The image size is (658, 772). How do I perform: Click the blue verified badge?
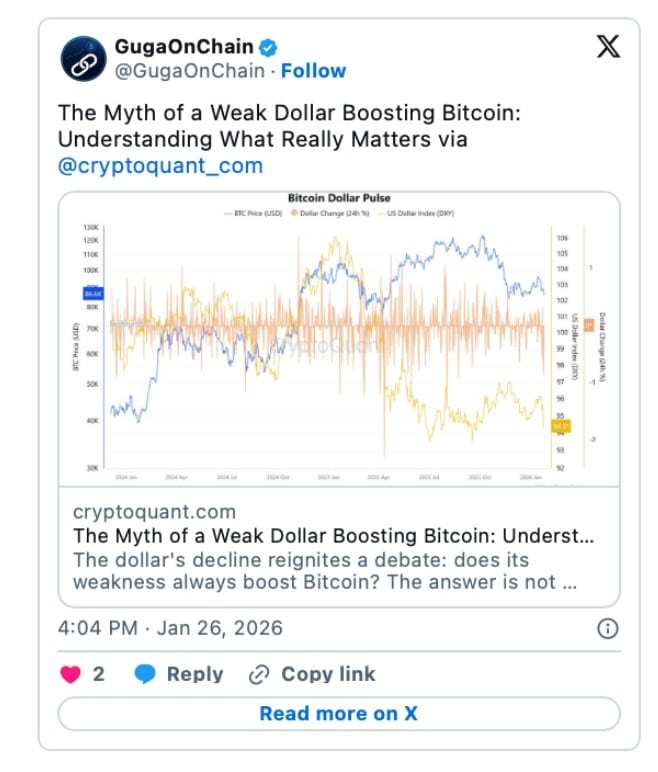(270, 46)
